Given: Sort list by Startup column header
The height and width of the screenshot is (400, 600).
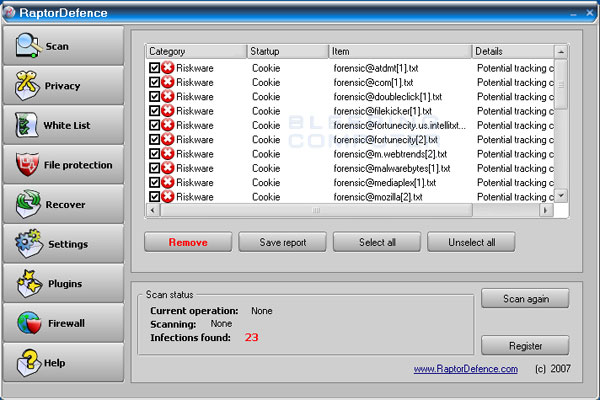Looking at the screenshot, I should (x=288, y=51).
